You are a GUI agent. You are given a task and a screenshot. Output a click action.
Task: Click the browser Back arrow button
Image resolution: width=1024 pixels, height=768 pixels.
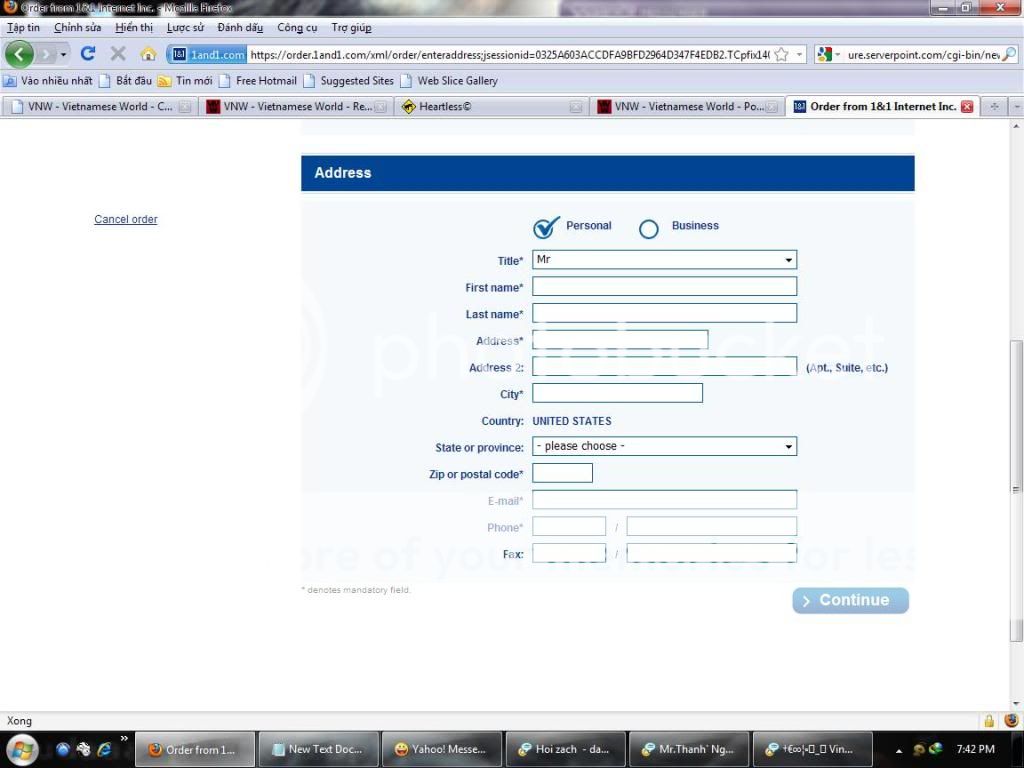click(19, 54)
